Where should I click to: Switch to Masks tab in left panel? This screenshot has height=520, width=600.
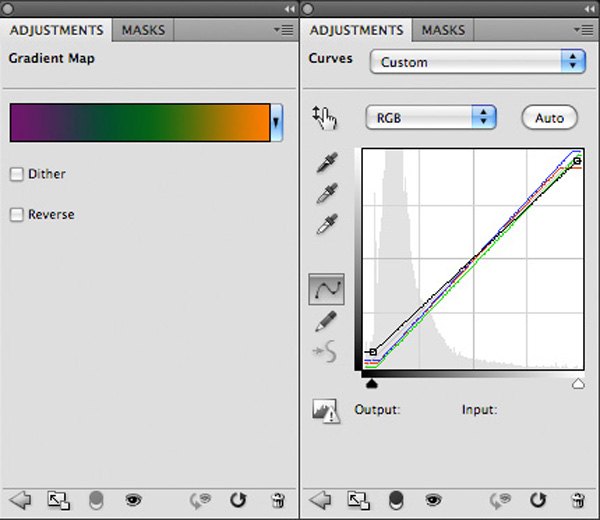[x=143, y=30]
